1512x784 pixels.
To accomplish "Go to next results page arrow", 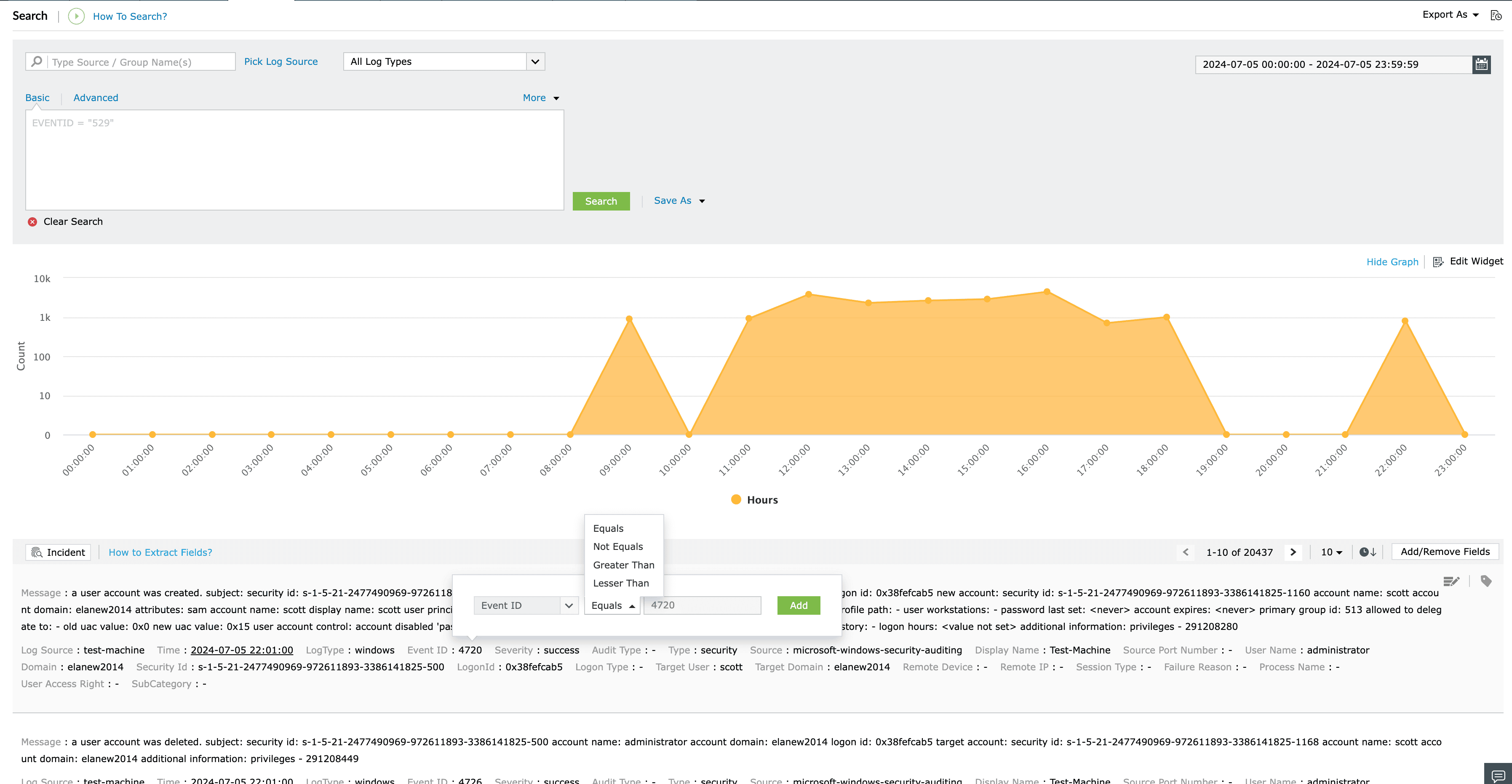I will (1293, 552).
